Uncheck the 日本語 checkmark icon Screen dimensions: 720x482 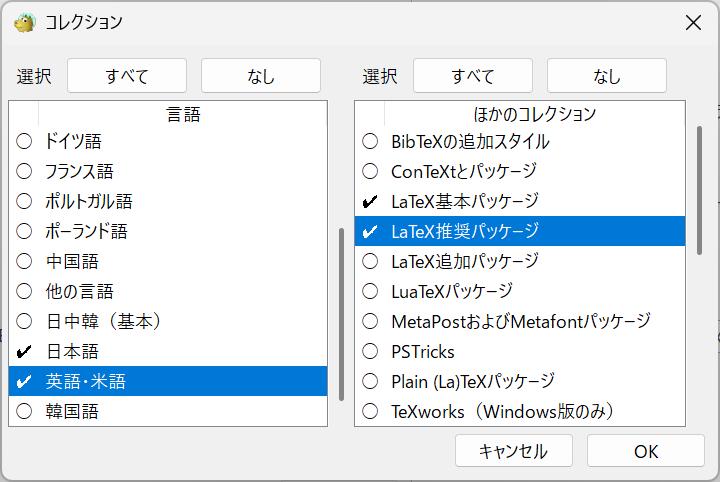click(24, 352)
